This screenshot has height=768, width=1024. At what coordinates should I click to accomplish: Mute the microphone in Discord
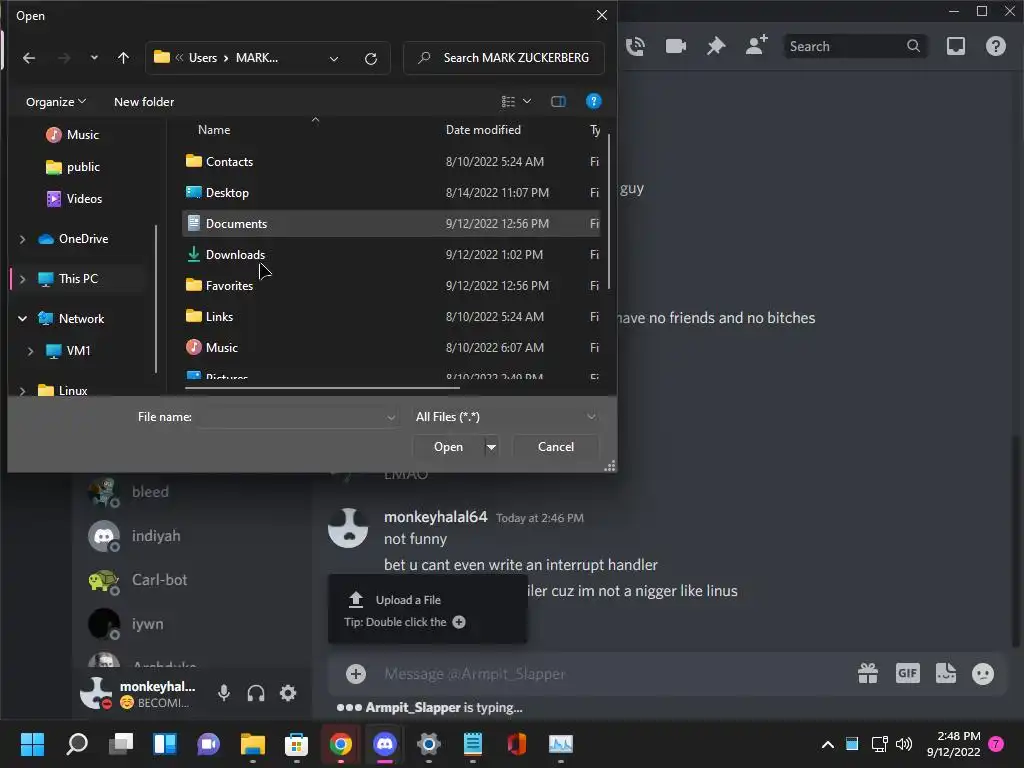coord(224,693)
